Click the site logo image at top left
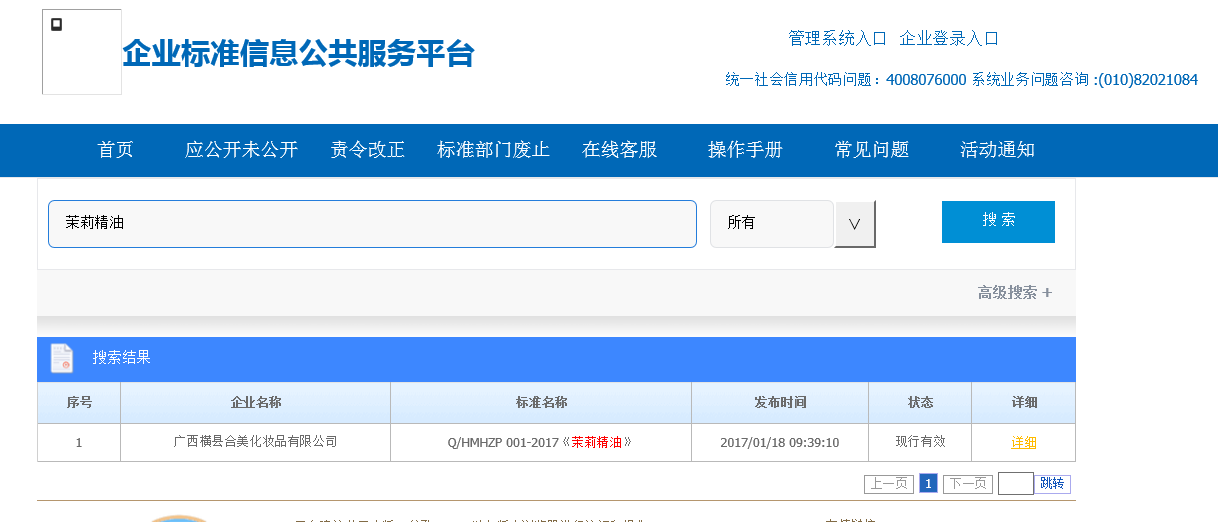Screen dimensions: 1218x522 (x=82, y=52)
